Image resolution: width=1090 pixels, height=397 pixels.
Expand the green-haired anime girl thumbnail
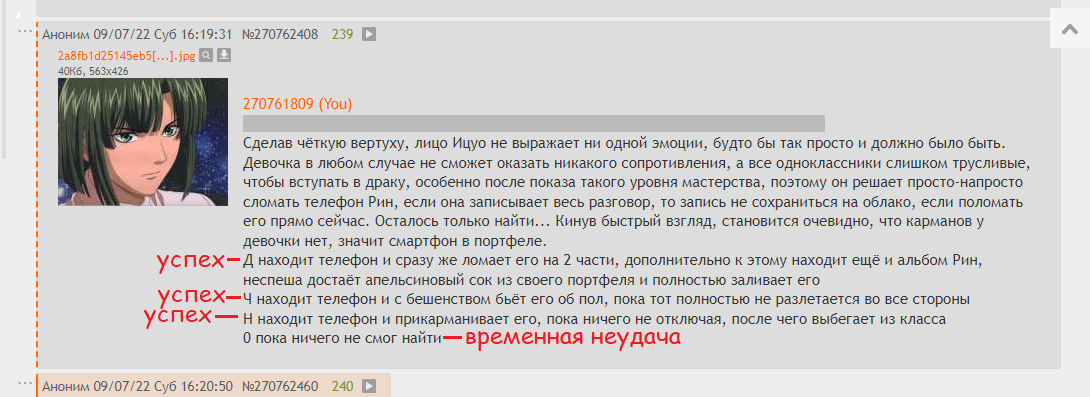point(143,142)
